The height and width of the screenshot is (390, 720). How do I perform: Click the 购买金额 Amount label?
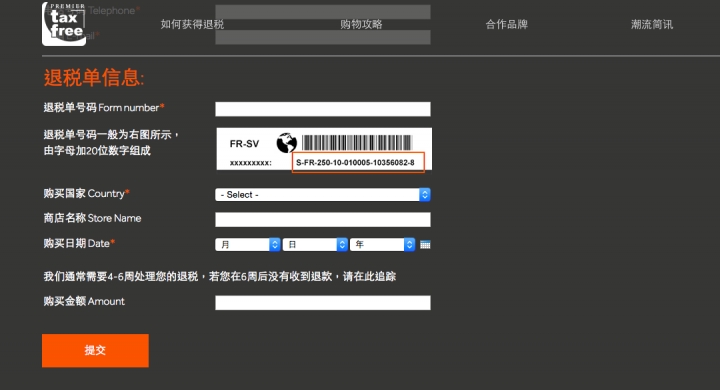pyautogui.click(x=84, y=301)
